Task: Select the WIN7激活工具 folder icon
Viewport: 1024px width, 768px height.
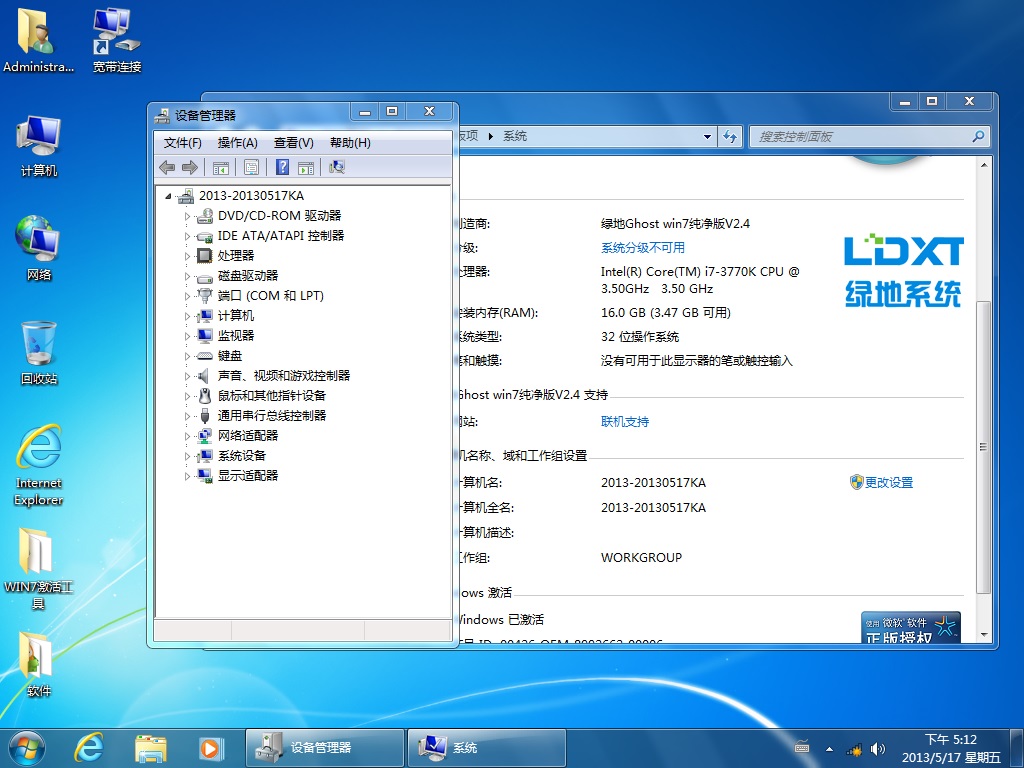Action: coord(38,568)
